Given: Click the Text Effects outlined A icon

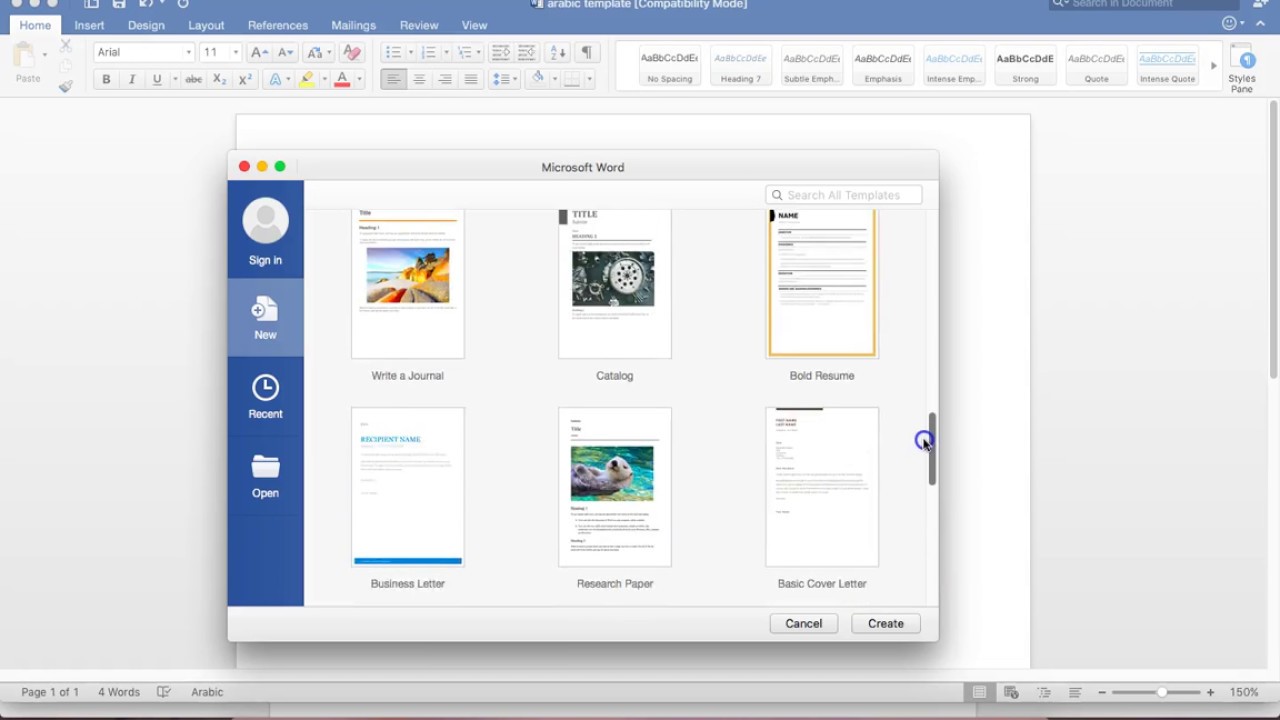Looking at the screenshot, I should coord(275,79).
